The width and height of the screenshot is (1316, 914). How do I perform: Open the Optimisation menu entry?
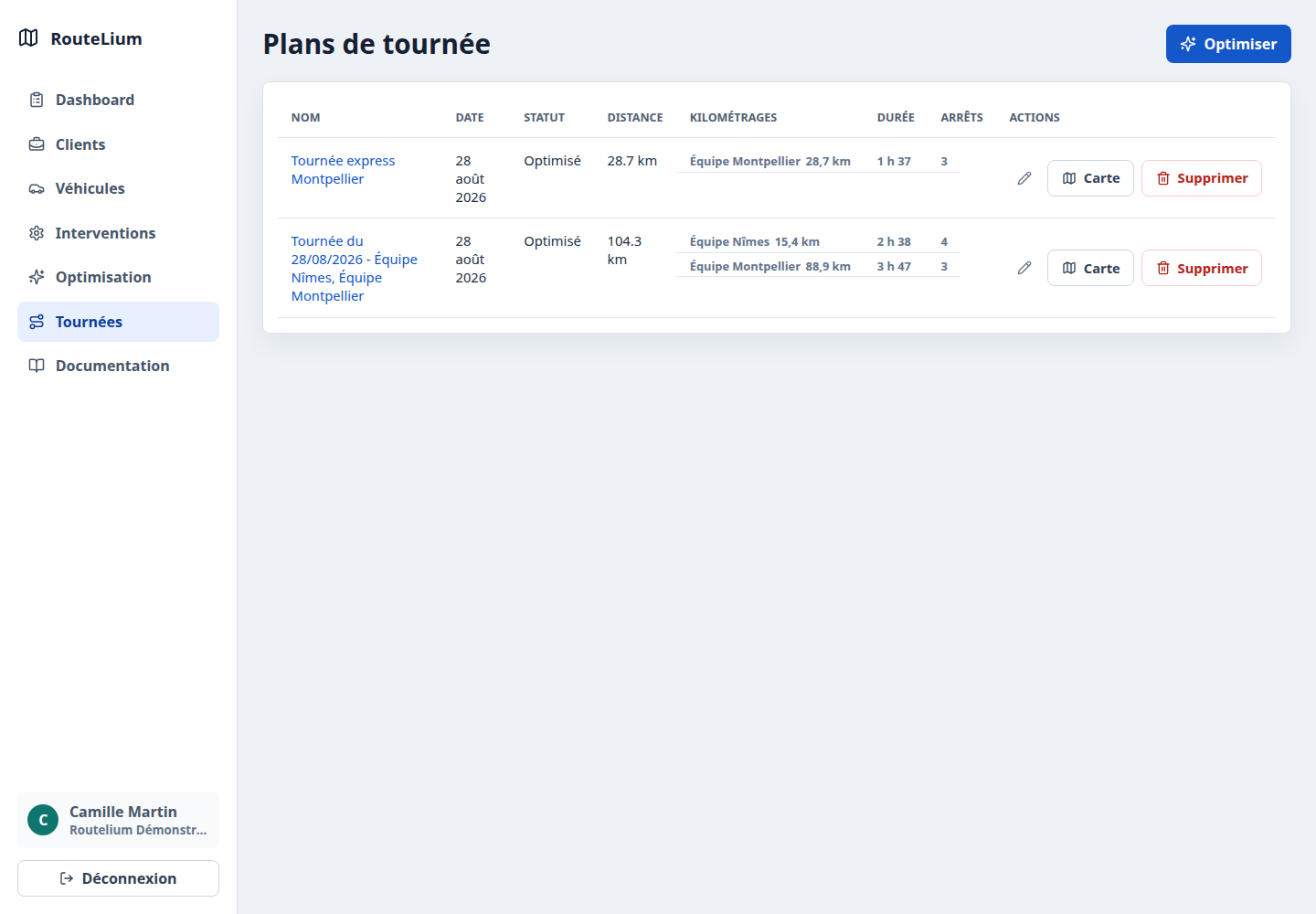[x=118, y=277]
